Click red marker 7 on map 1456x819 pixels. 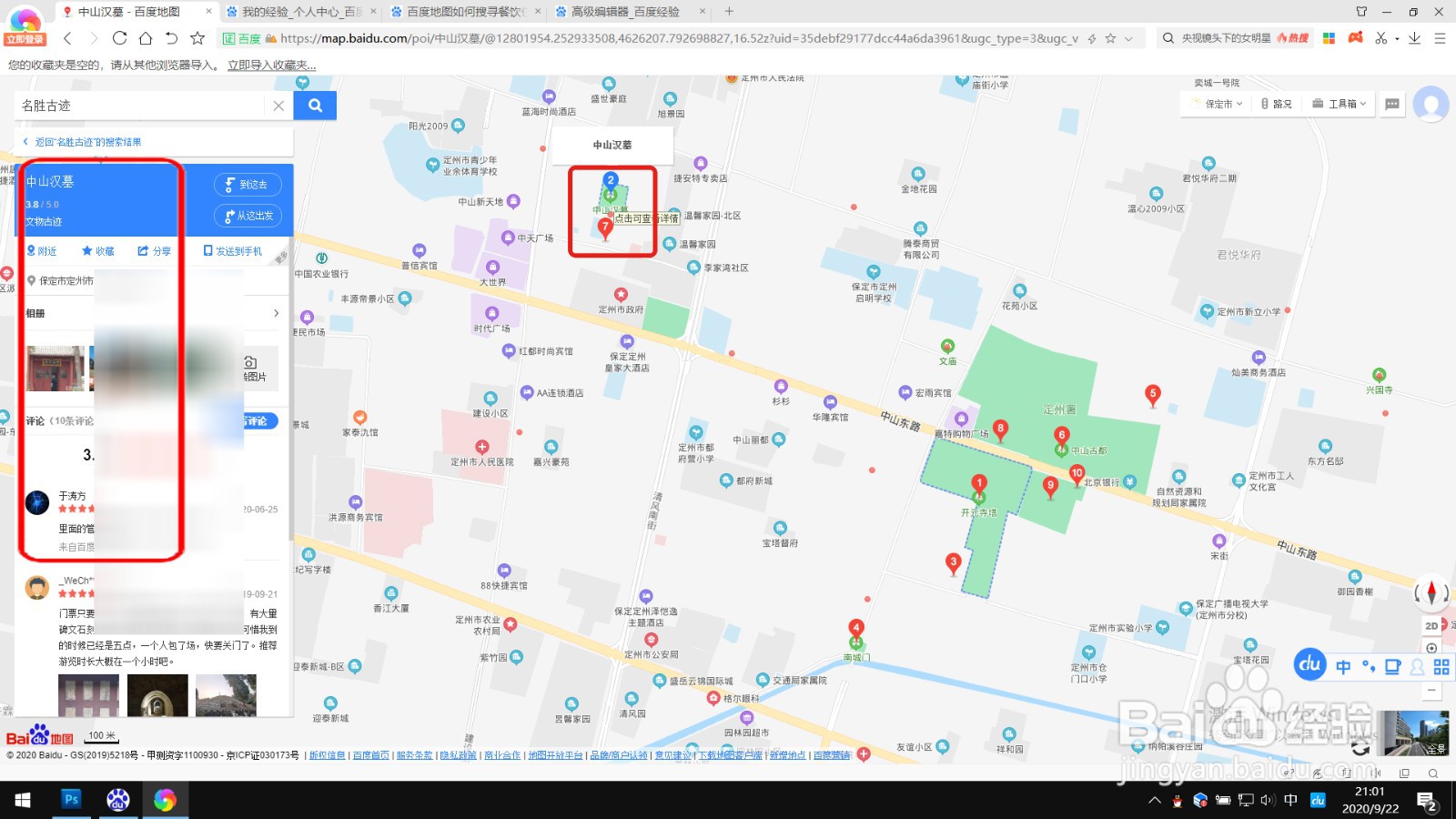coord(605,228)
